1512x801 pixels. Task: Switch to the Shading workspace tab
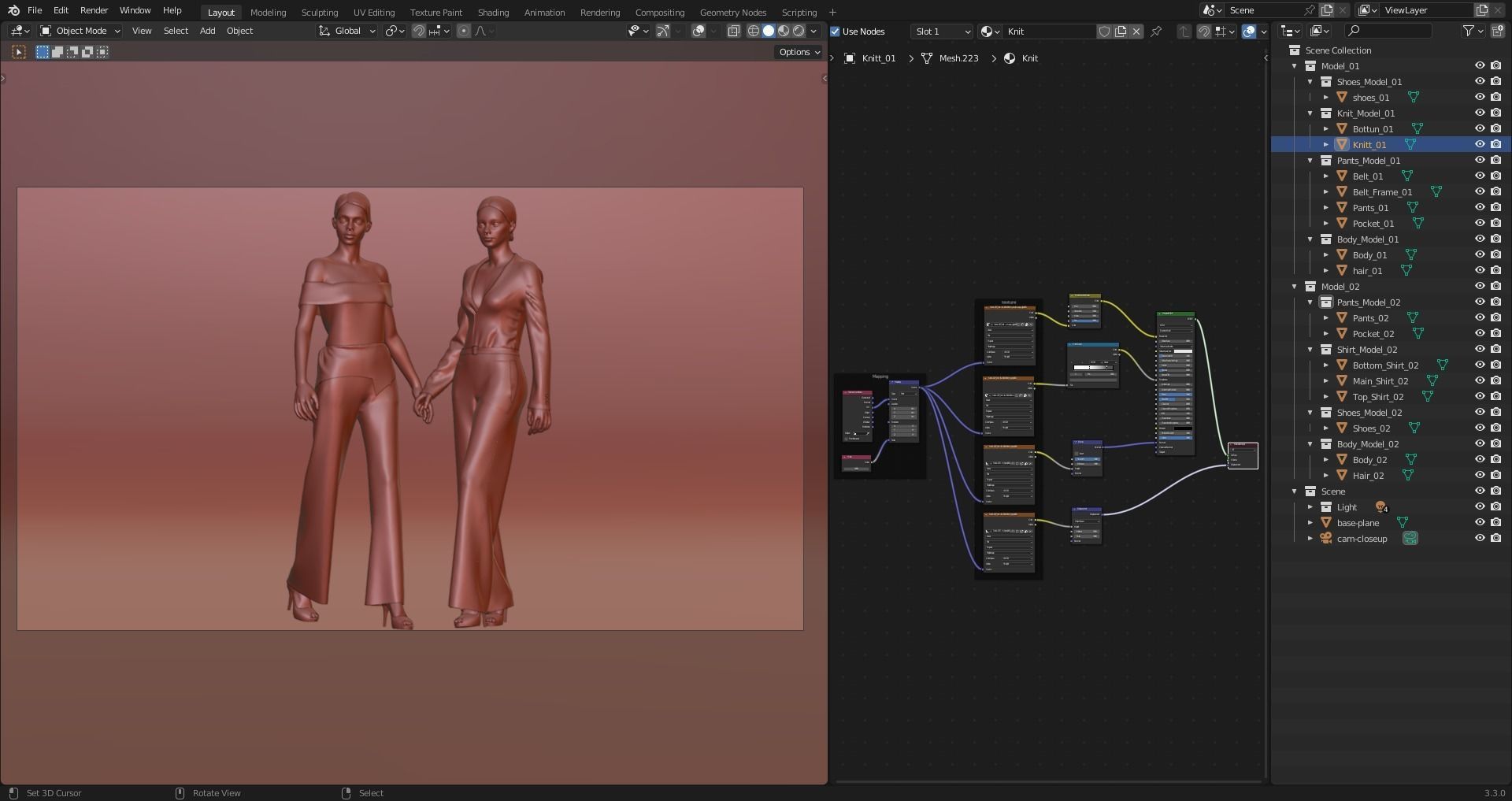(x=493, y=13)
